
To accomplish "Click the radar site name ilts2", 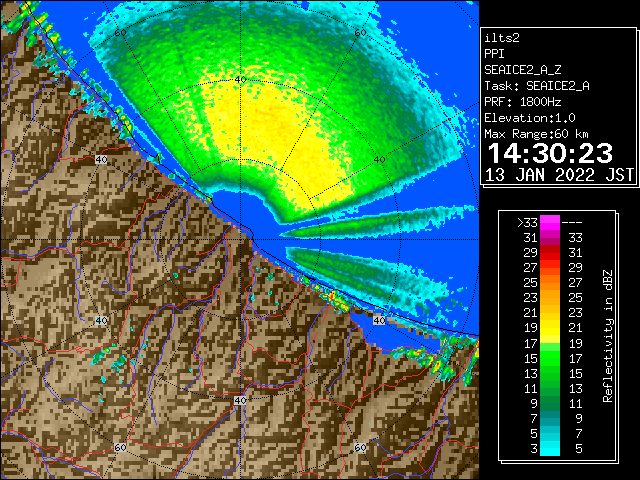I will coord(502,38).
